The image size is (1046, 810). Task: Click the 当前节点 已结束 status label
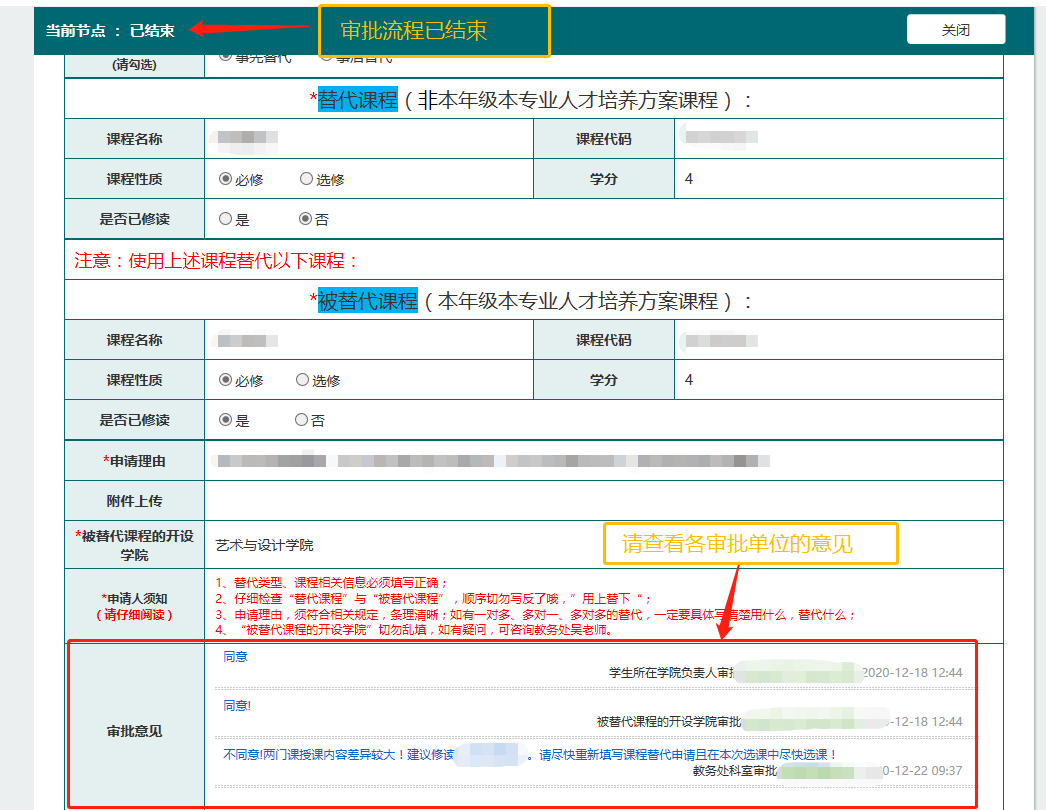pyautogui.click(x=110, y=30)
